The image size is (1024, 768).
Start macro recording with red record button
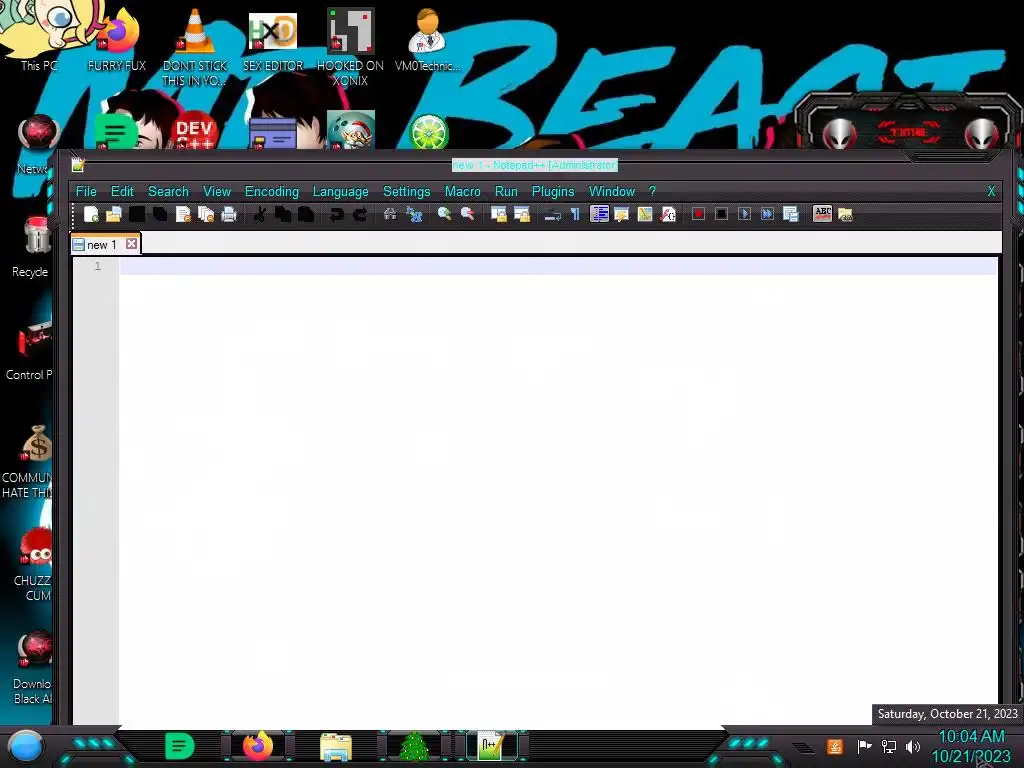click(x=698, y=214)
